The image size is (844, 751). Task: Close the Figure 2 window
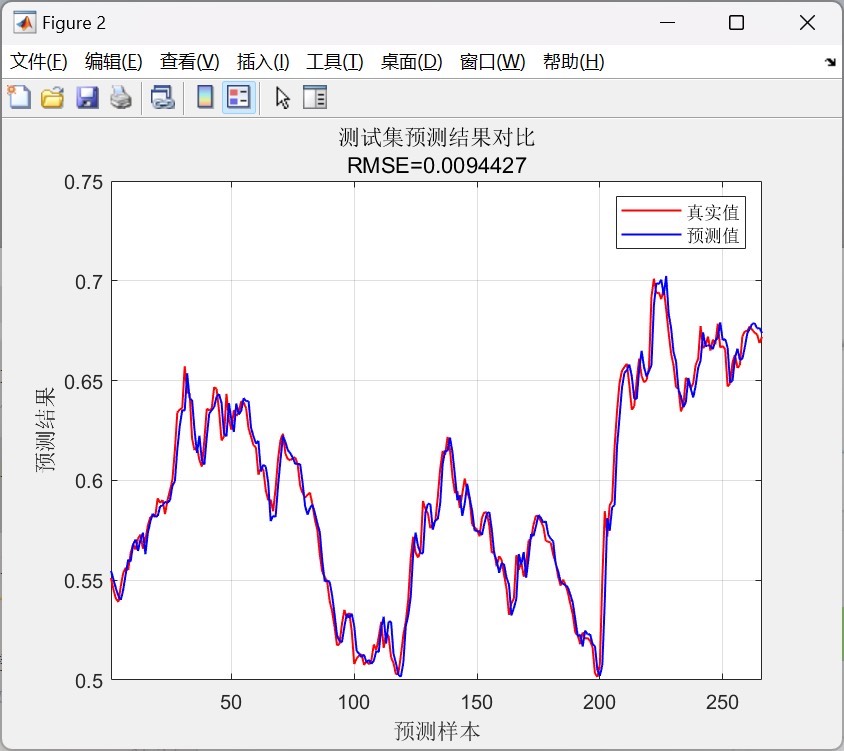(807, 23)
